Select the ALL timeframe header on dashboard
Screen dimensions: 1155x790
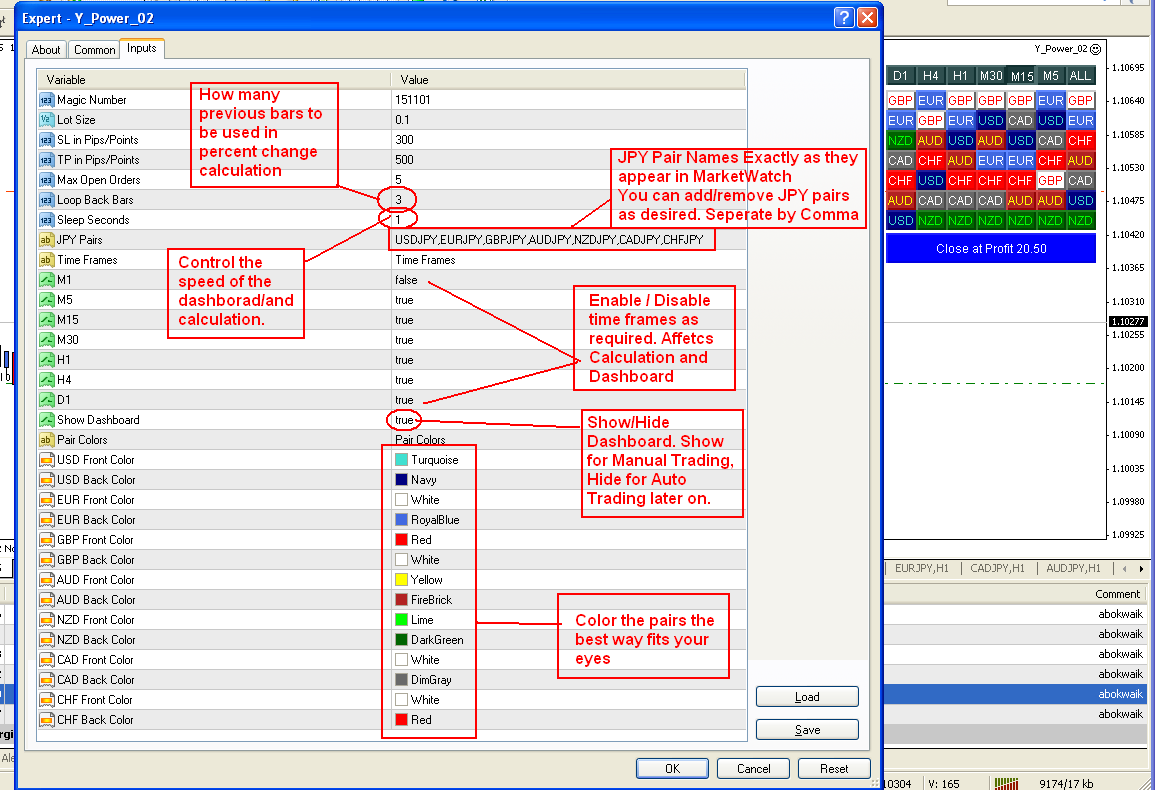click(x=1080, y=75)
